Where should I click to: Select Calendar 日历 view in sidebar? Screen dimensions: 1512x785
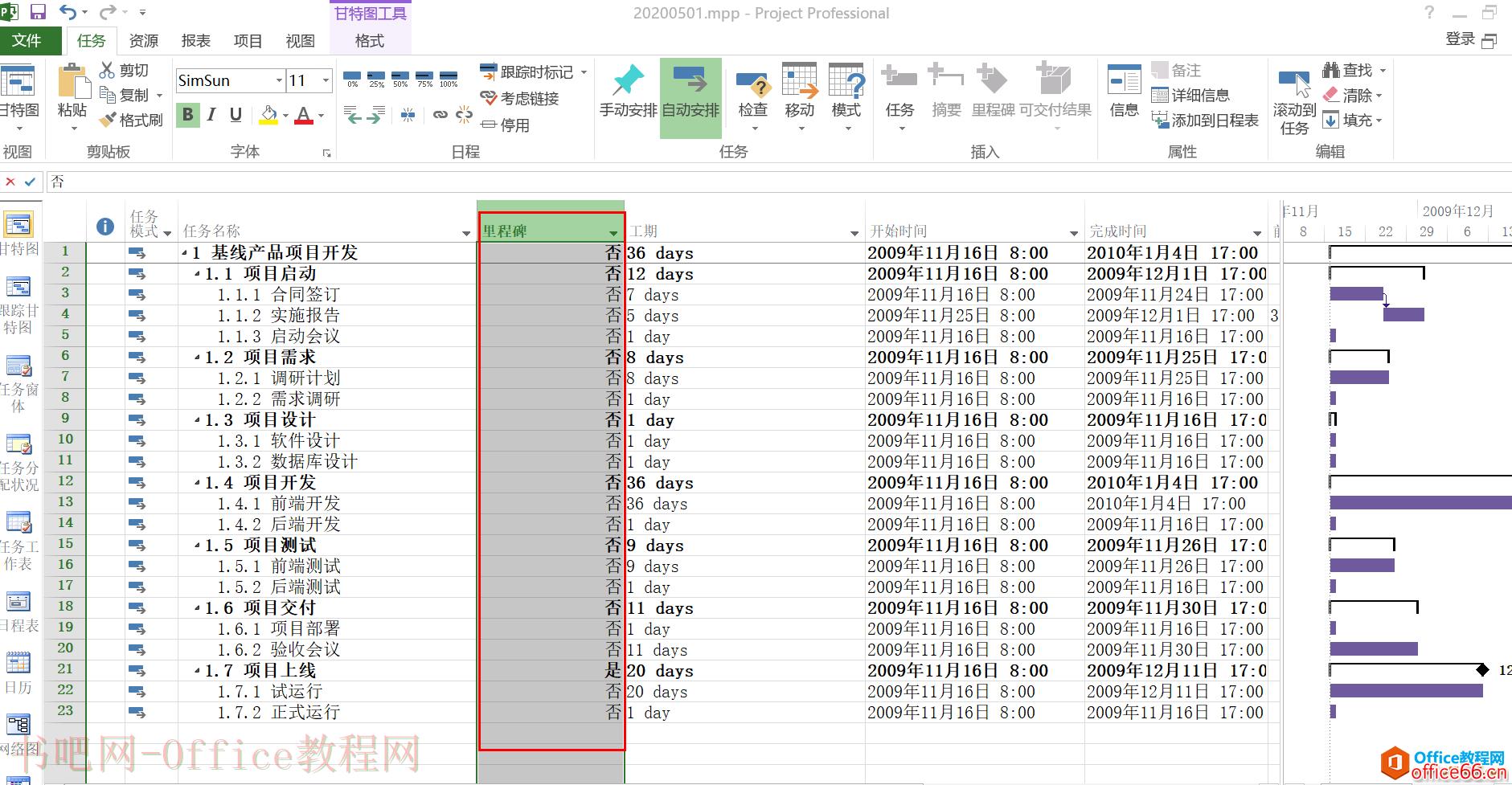(18, 673)
